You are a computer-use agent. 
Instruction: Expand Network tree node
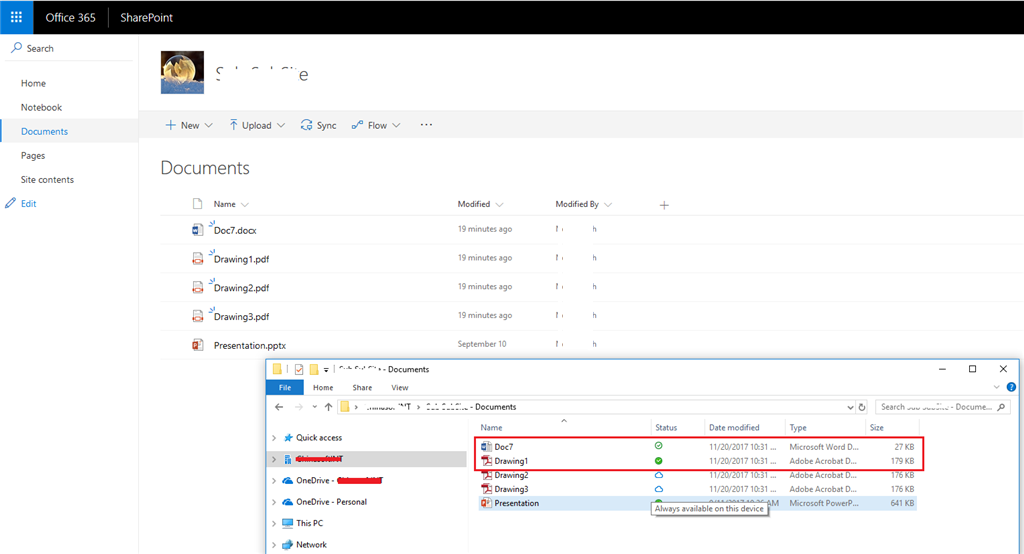(274, 545)
